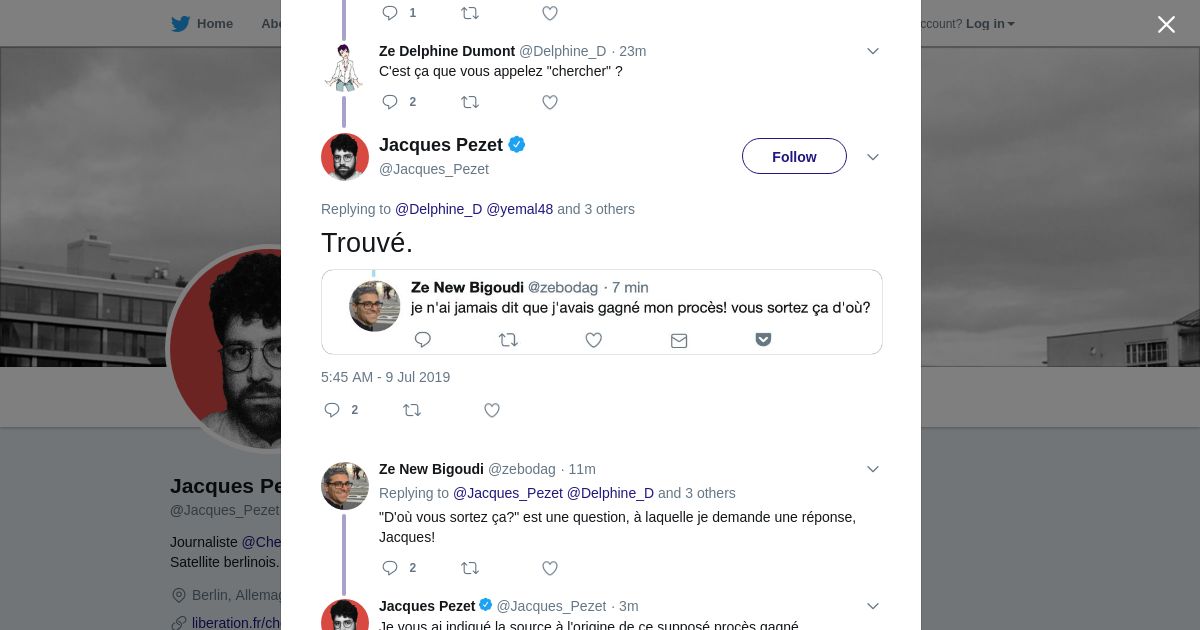The height and width of the screenshot is (630, 1200).
Task: Reply to Delphine Dumont's tweet
Action: pos(390,102)
